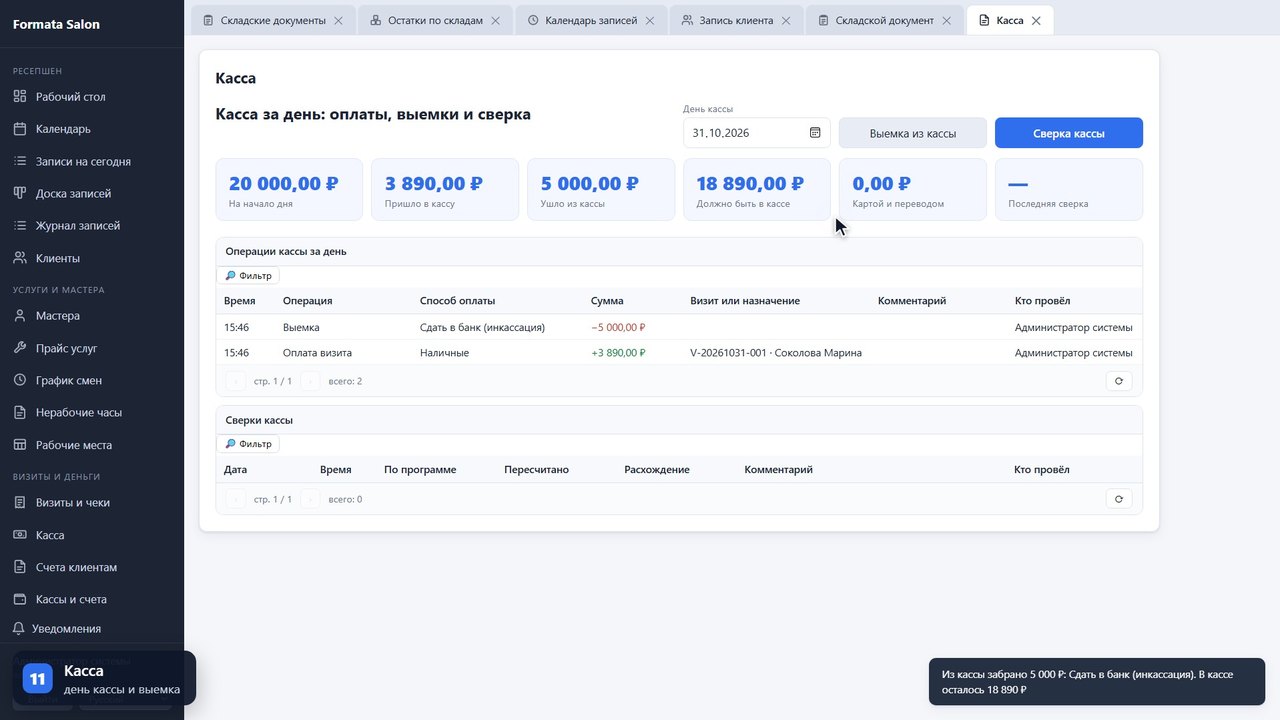This screenshot has width=1280, height=720.
Task: Select the Выемка operation row cell
Action: pos(301,327)
